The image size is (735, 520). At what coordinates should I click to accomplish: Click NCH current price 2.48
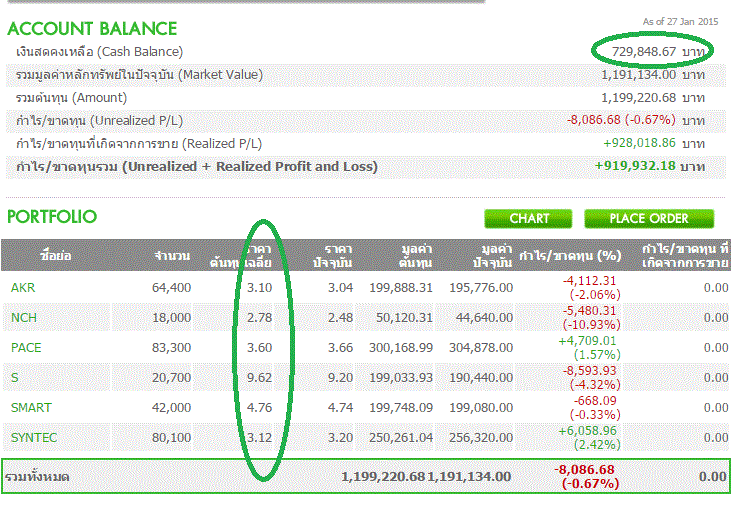(340, 317)
